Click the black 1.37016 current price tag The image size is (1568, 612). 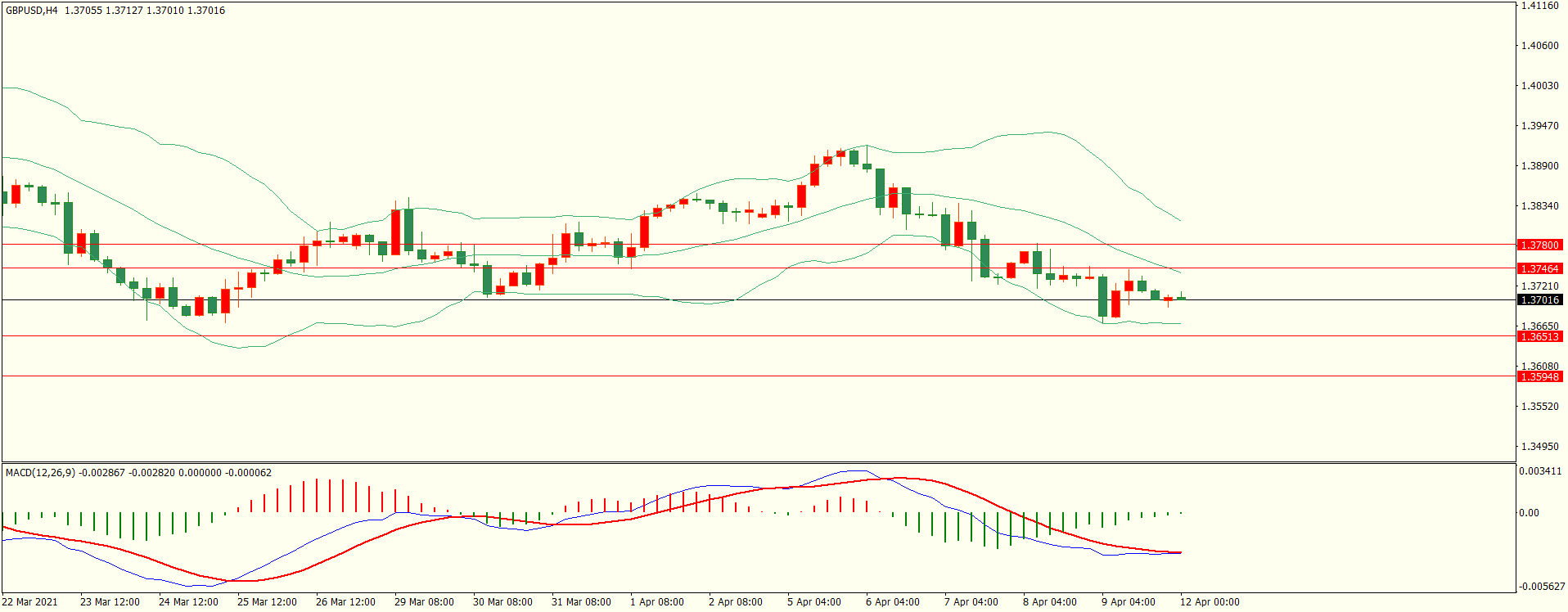[x=1539, y=300]
